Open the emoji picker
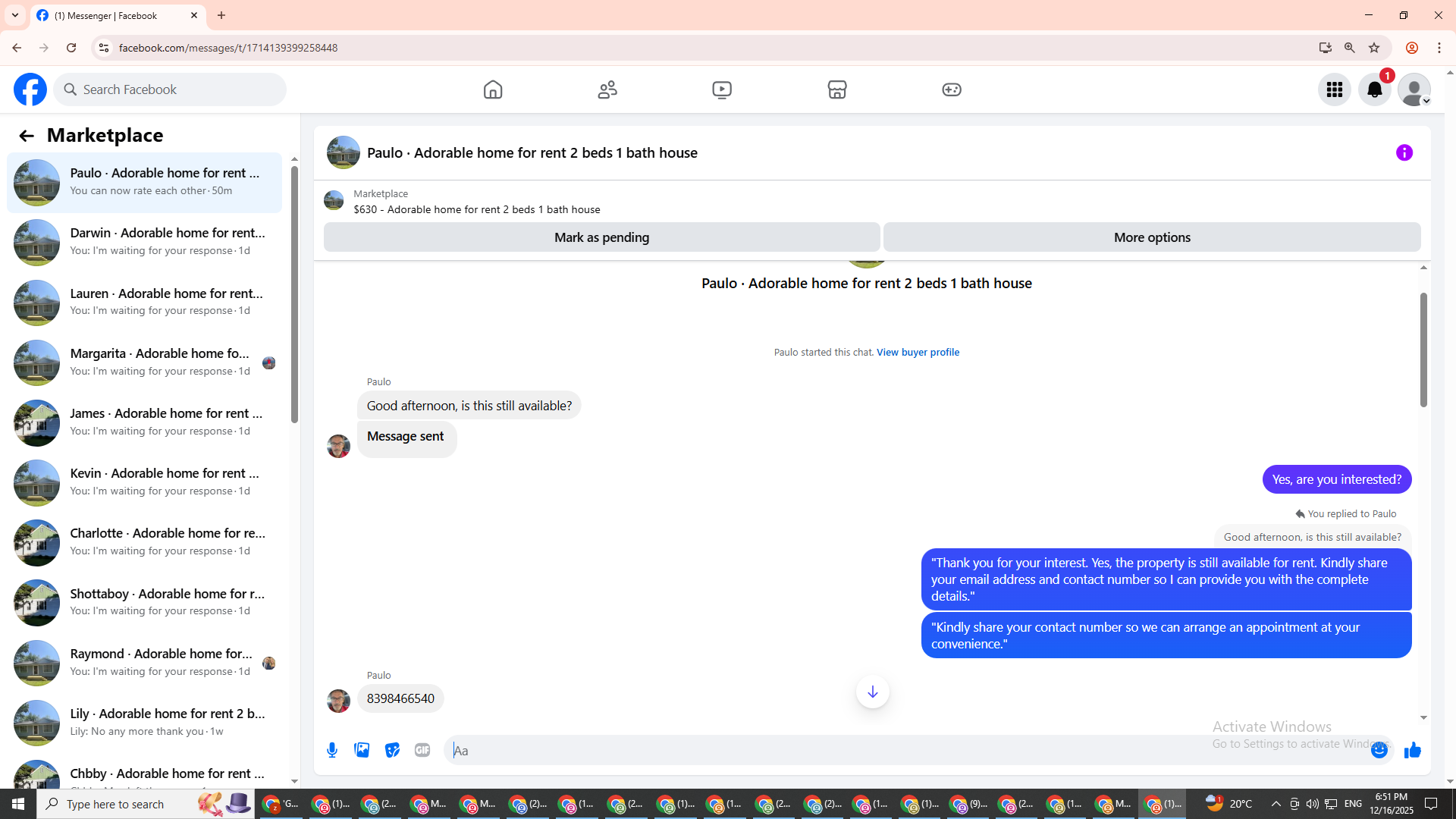 tap(1379, 750)
